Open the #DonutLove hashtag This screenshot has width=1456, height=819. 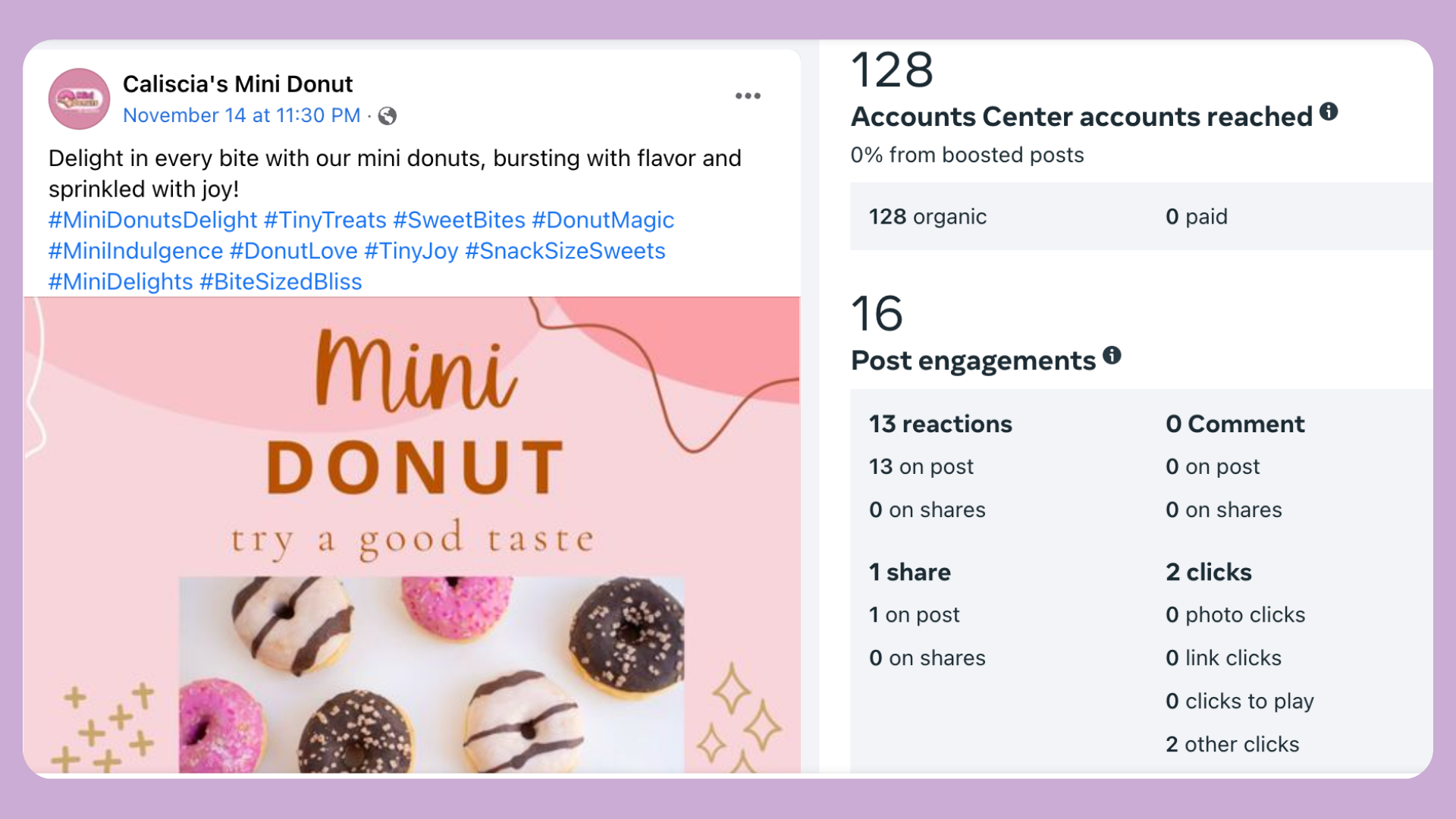[293, 251]
